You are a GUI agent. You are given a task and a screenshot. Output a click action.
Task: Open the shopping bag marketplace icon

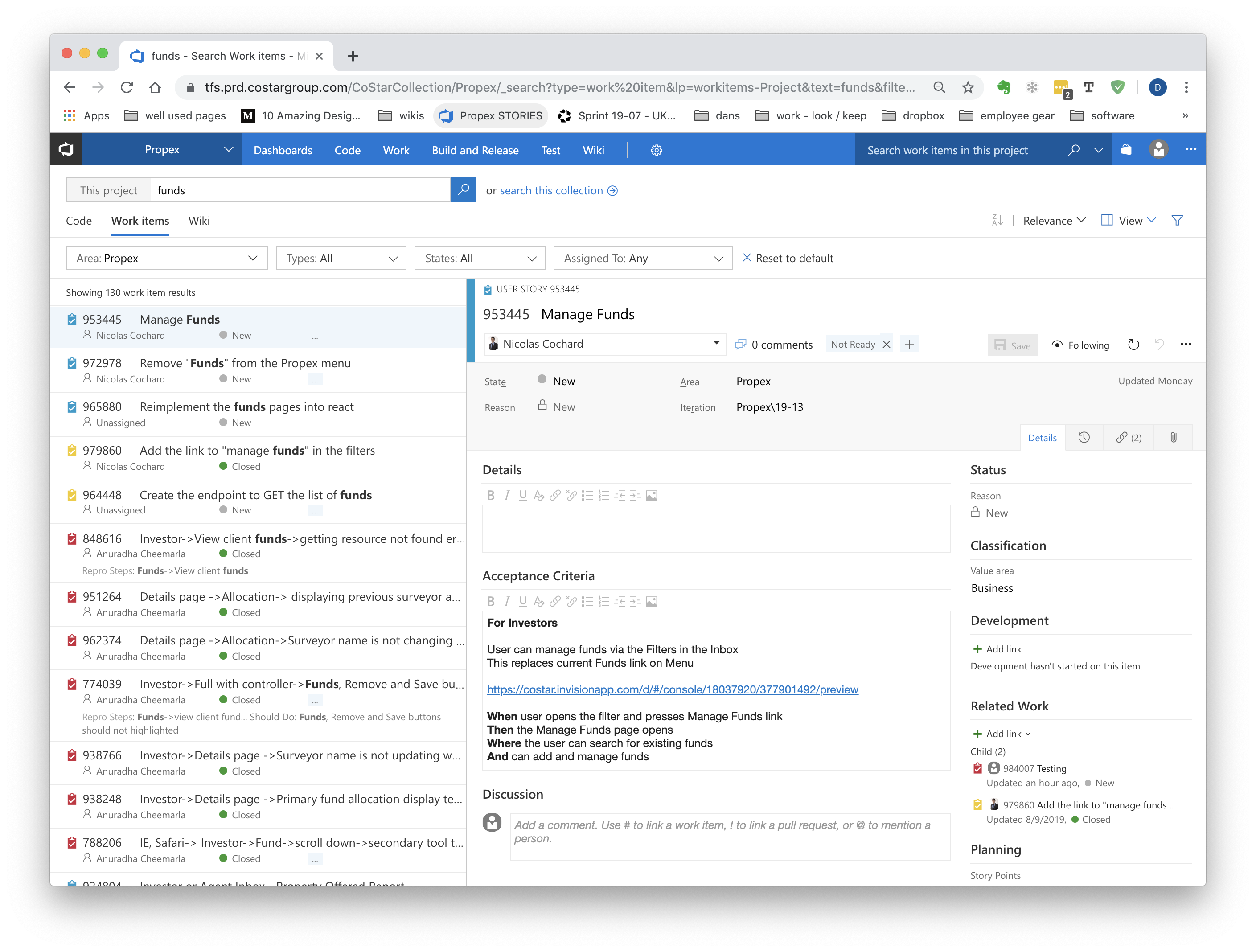pyautogui.click(x=1126, y=149)
